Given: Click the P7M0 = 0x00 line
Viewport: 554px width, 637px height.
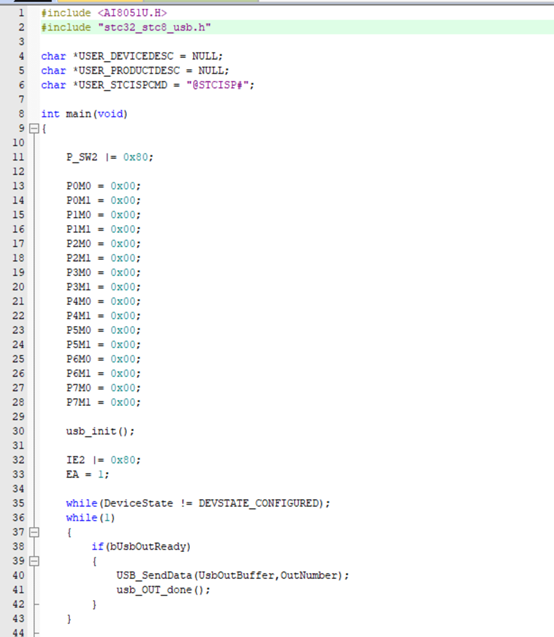Looking at the screenshot, I should coord(104,388).
